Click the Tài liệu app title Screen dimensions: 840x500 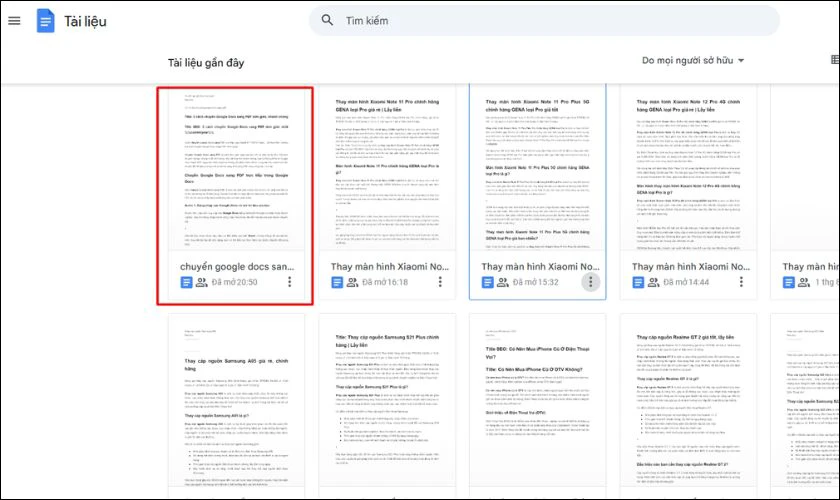coord(86,21)
